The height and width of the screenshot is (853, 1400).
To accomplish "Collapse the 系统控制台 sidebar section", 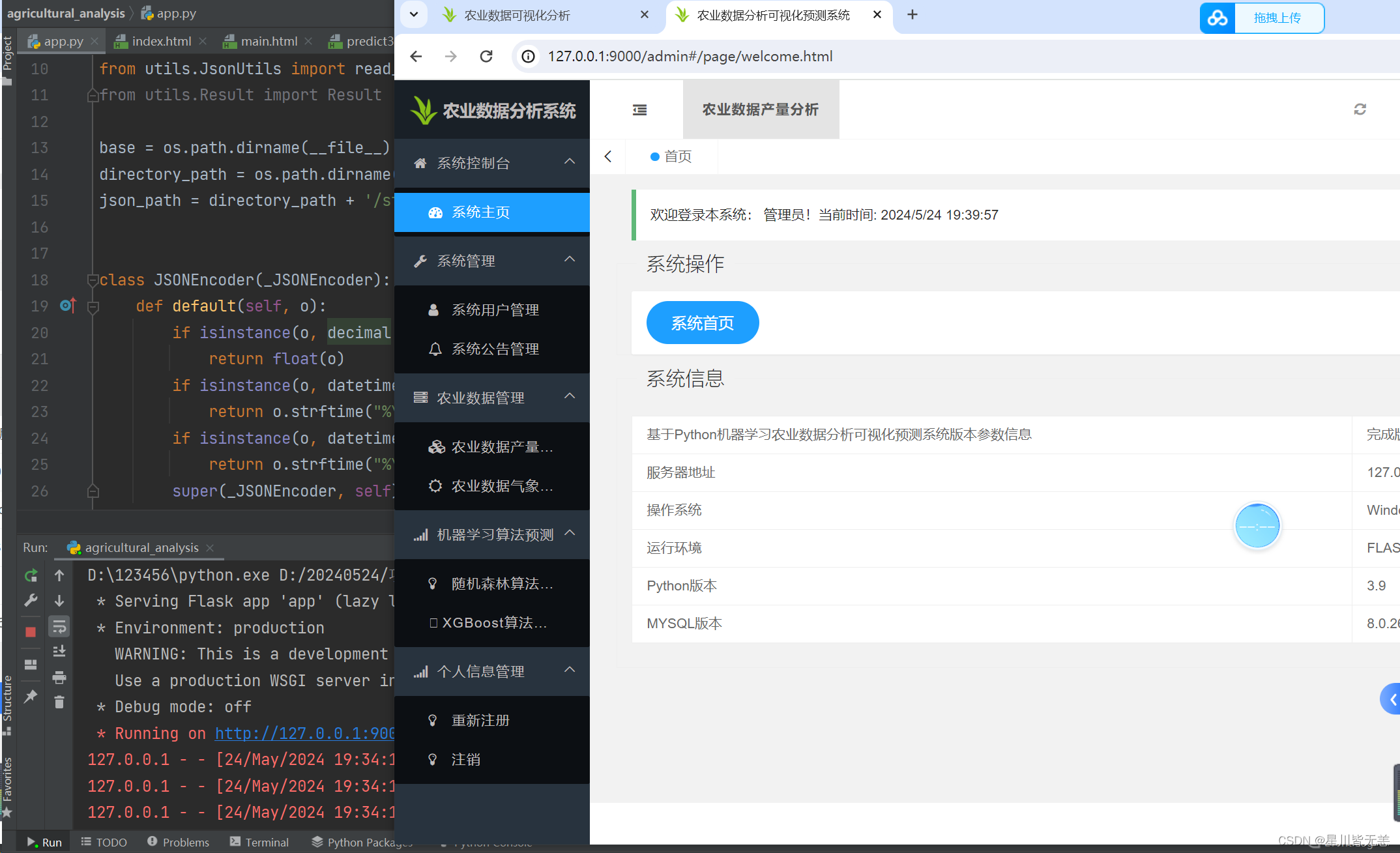I will pyautogui.click(x=569, y=162).
